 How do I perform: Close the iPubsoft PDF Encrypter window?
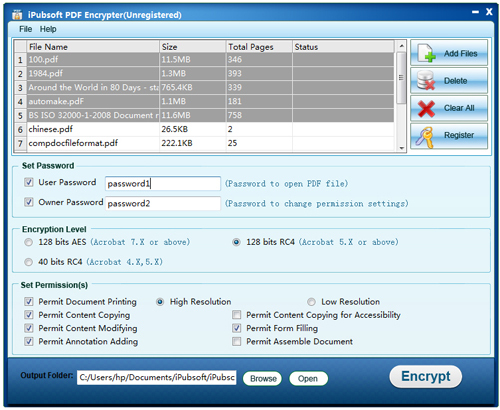[x=489, y=12]
